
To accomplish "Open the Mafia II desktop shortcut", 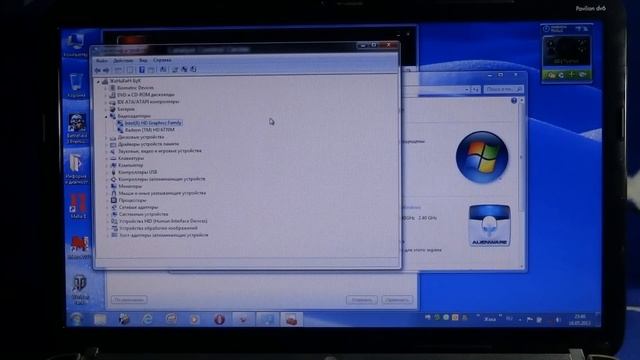I will [x=78, y=206].
